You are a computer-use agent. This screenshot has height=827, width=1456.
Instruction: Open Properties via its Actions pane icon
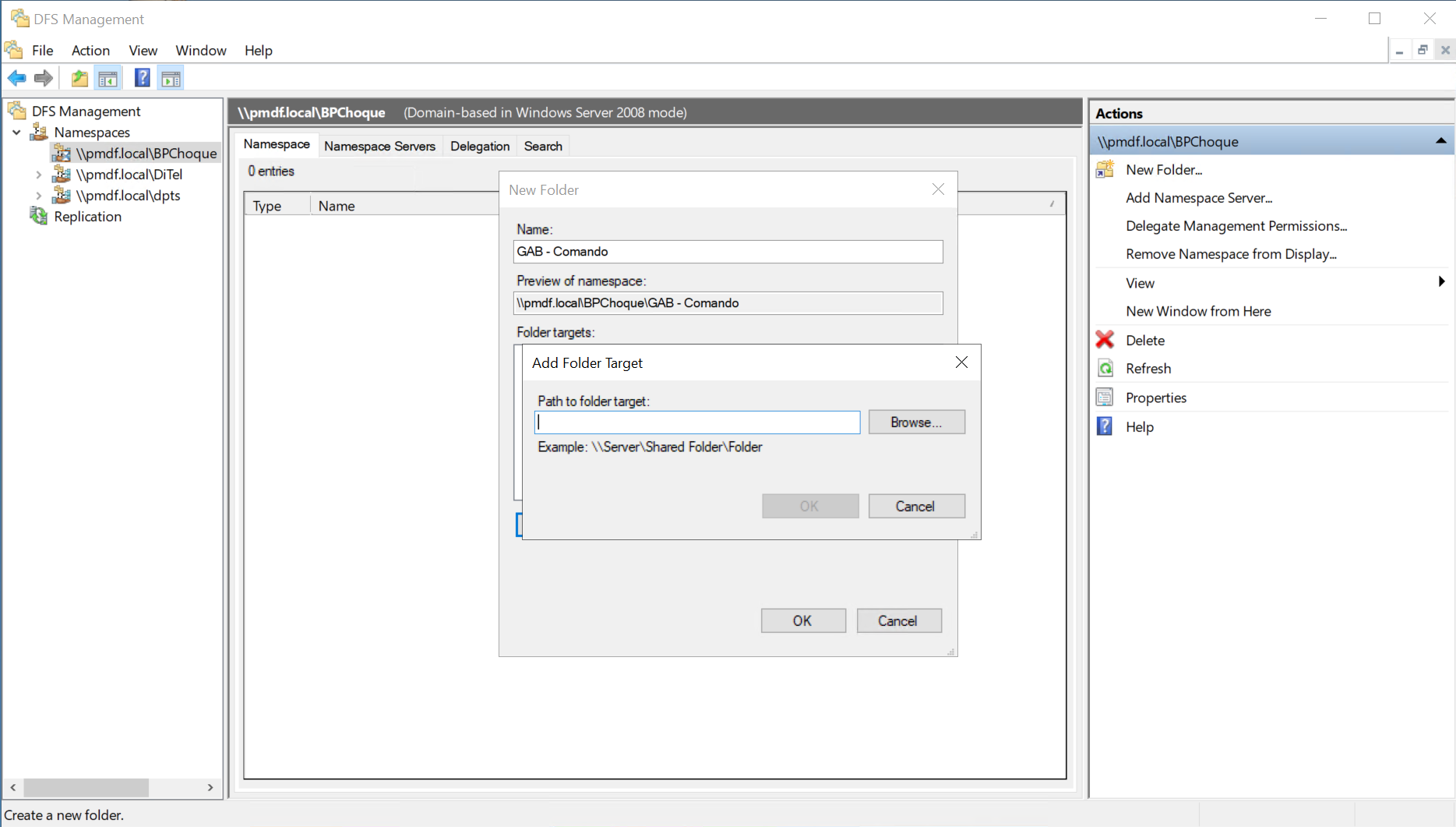click(1104, 397)
